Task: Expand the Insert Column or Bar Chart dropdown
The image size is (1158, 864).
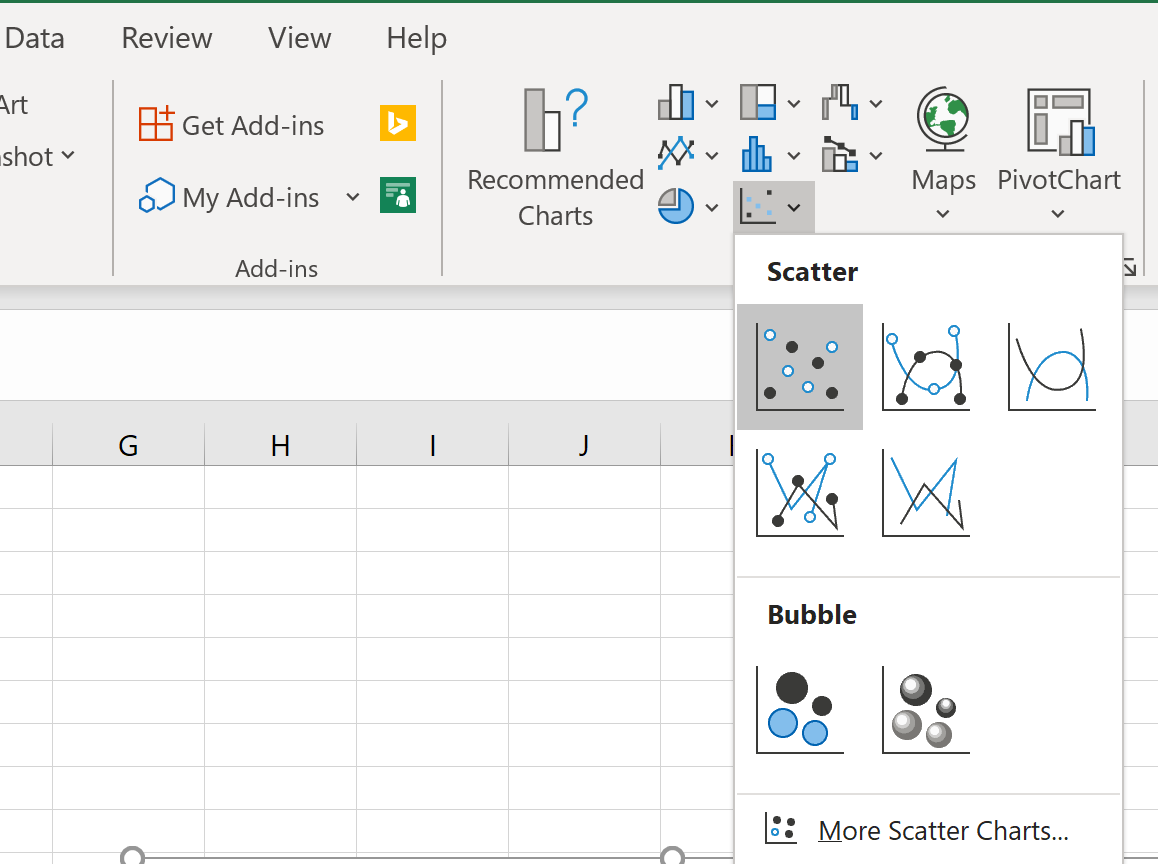Action: coord(689,103)
